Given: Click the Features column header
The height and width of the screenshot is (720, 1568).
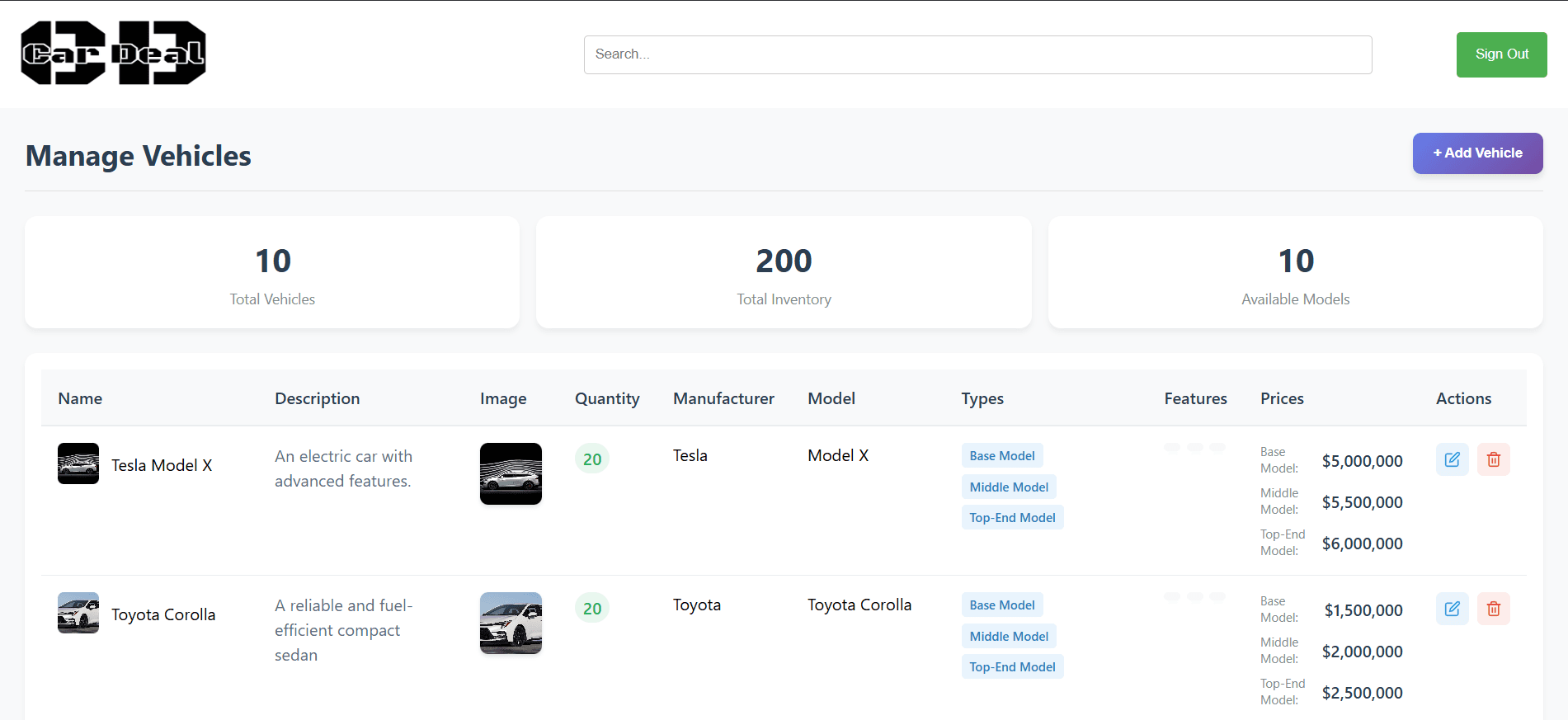Looking at the screenshot, I should click(1195, 398).
